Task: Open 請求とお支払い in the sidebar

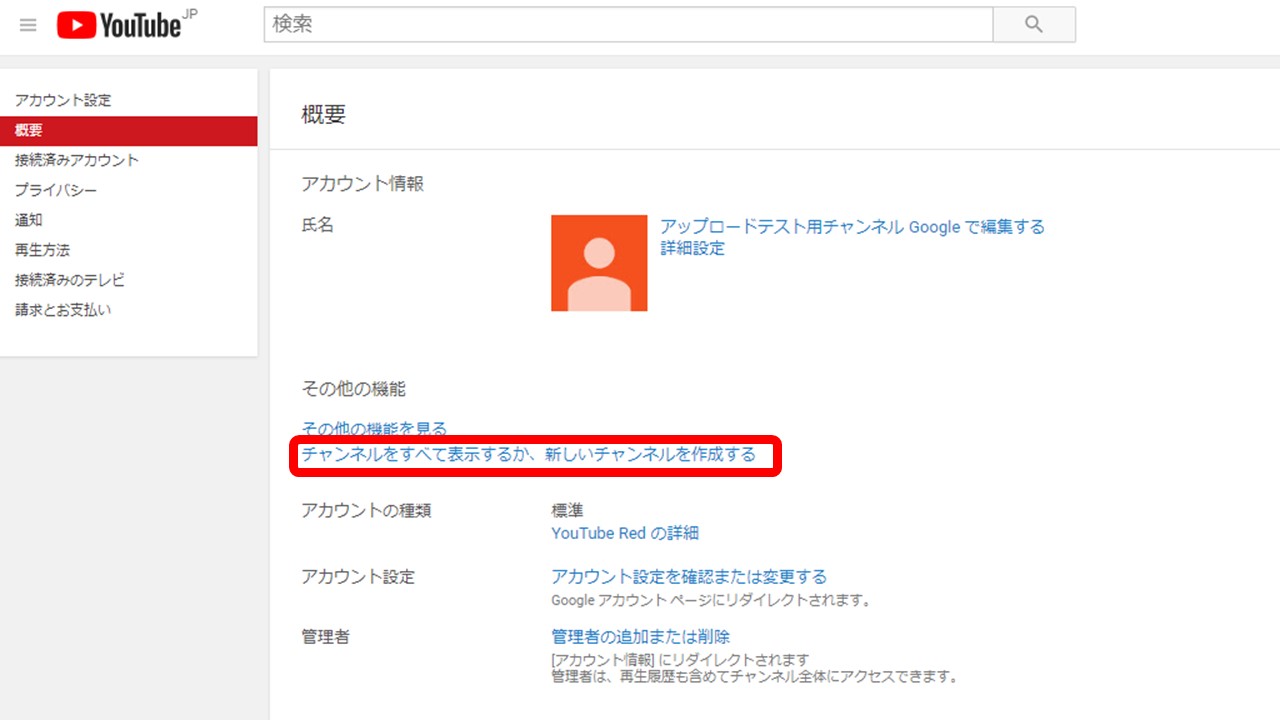Action: tap(63, 310)
